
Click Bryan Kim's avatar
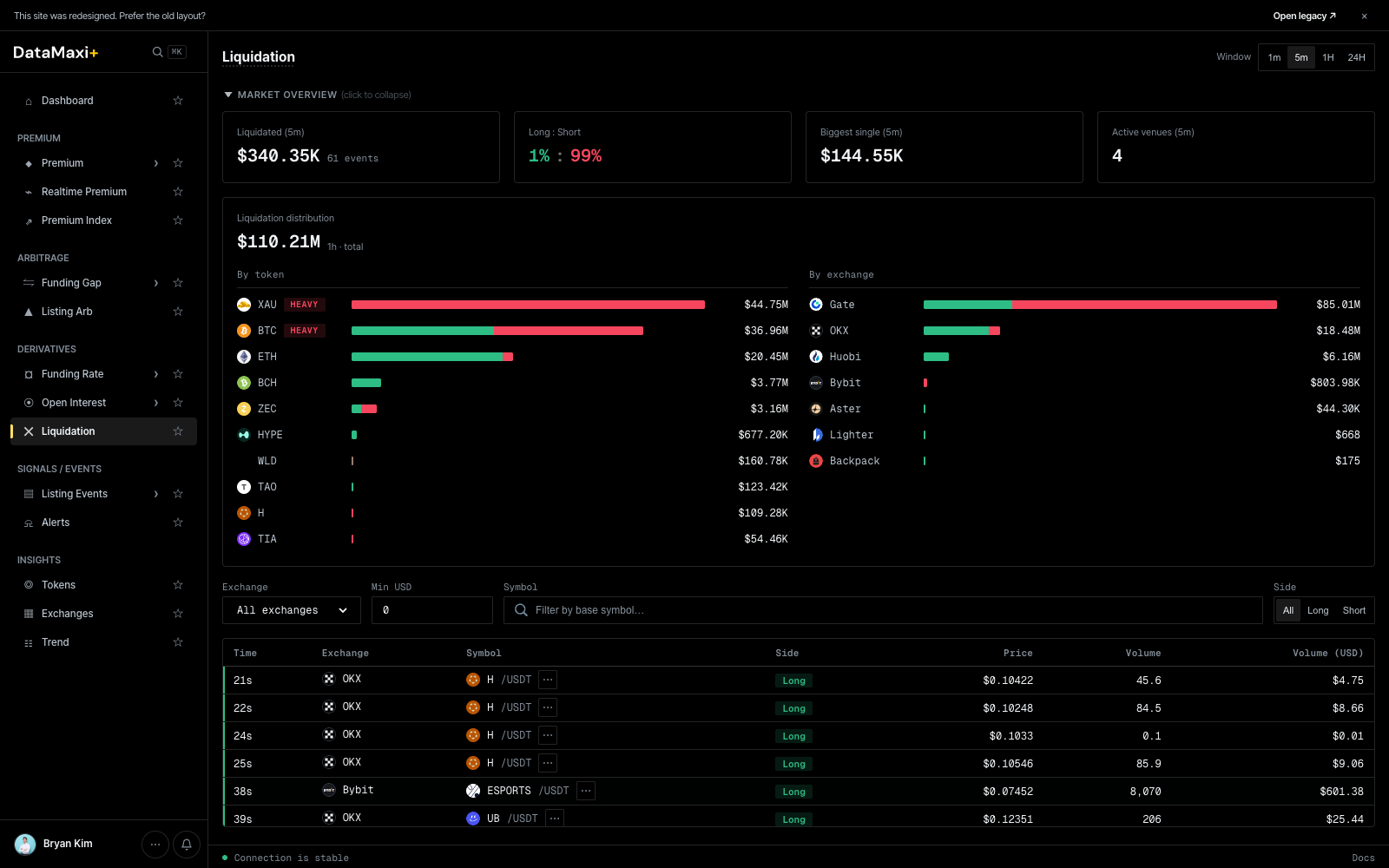pyautogui.click(x=25, y=844)
